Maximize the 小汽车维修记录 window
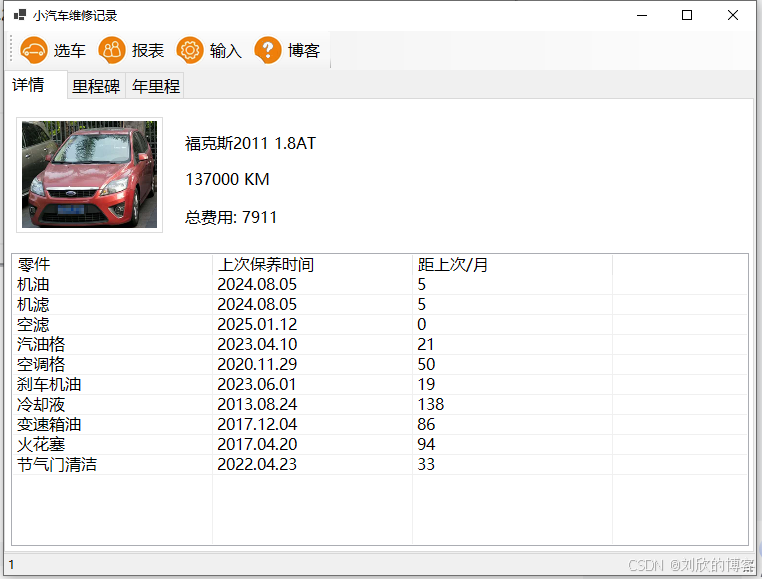Image resolution: width=762 pixels, height=579 pixels. point(687,15)
